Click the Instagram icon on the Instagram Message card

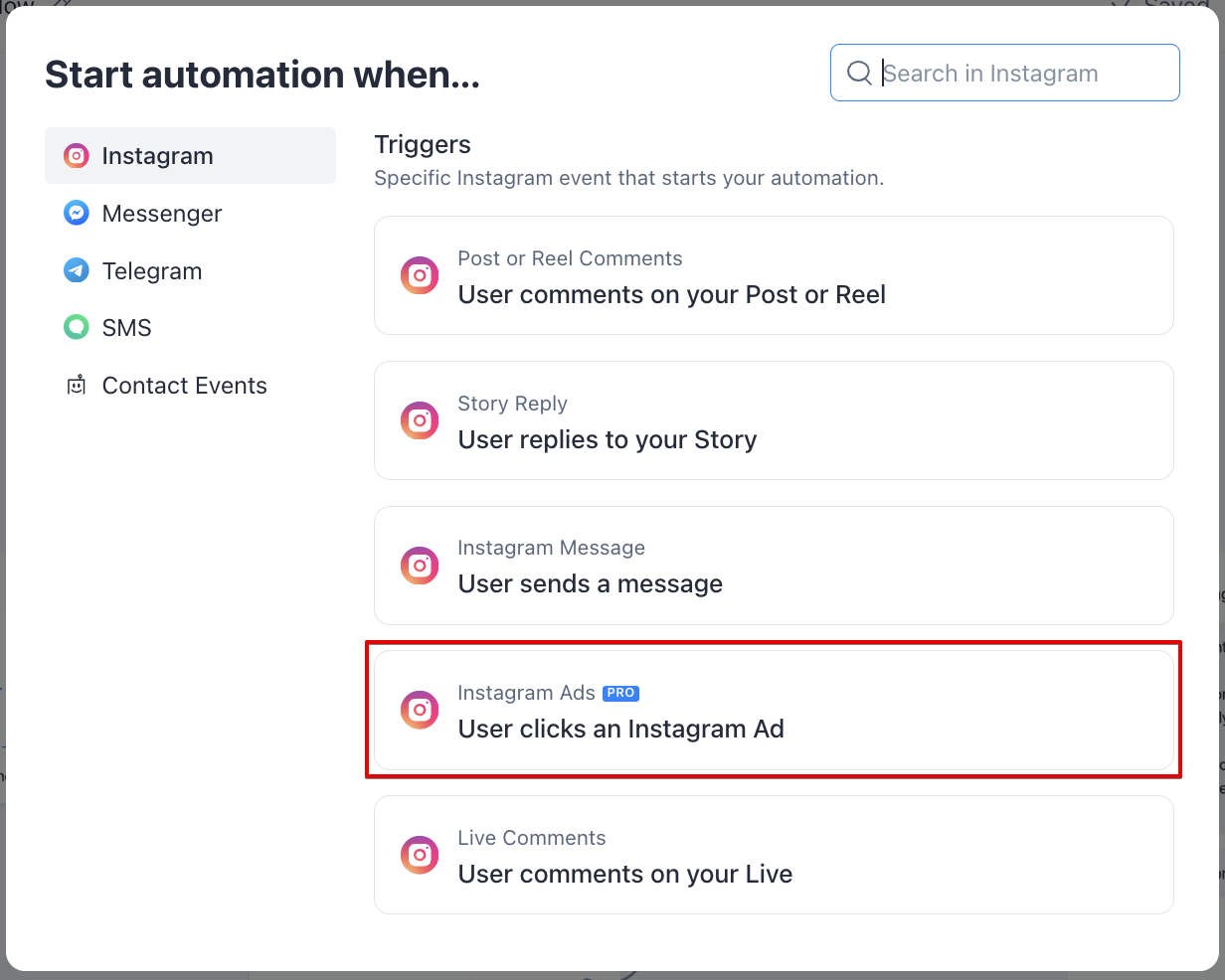420,566
